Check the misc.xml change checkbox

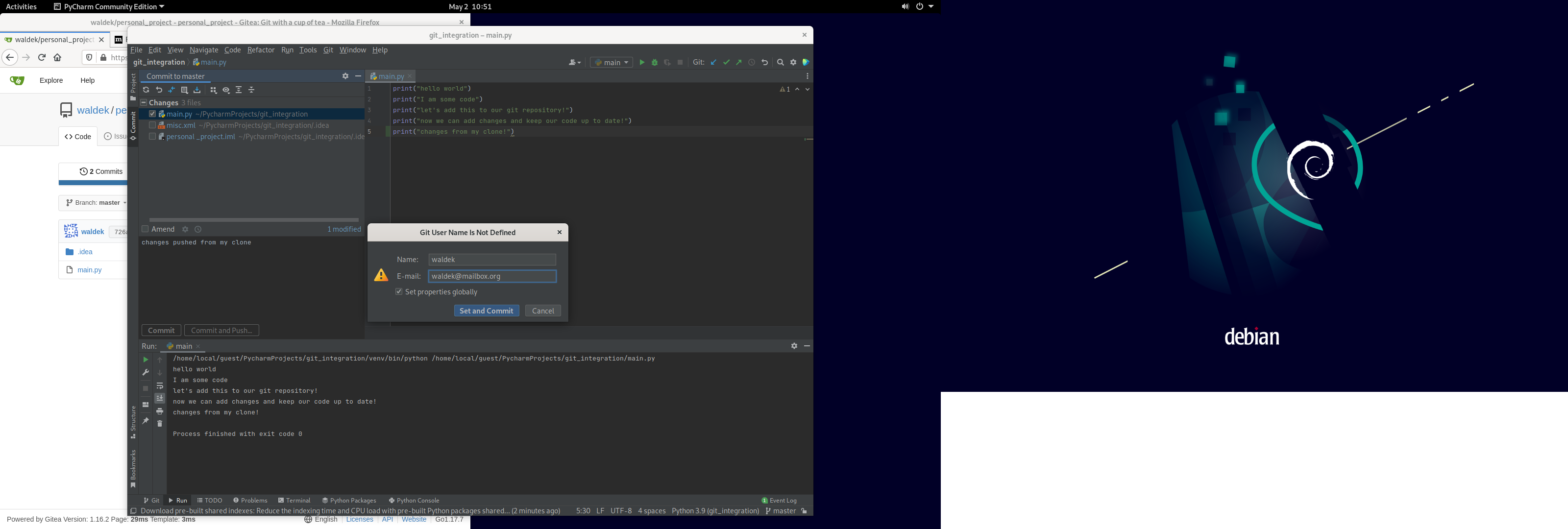[152, 125]
